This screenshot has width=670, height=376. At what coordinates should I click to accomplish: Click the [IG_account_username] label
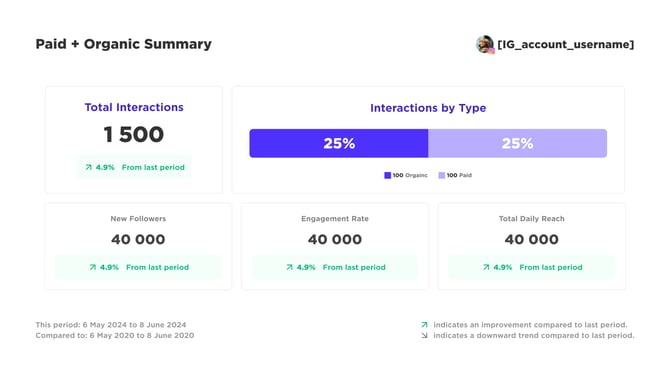(x=566, y=44)
